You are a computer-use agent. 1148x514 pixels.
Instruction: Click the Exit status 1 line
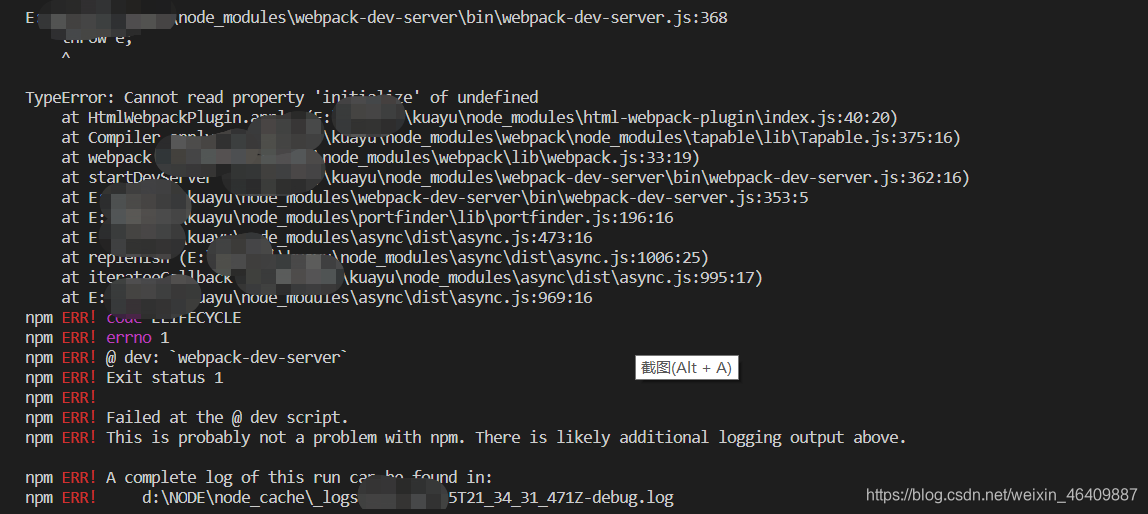(124, 378)
